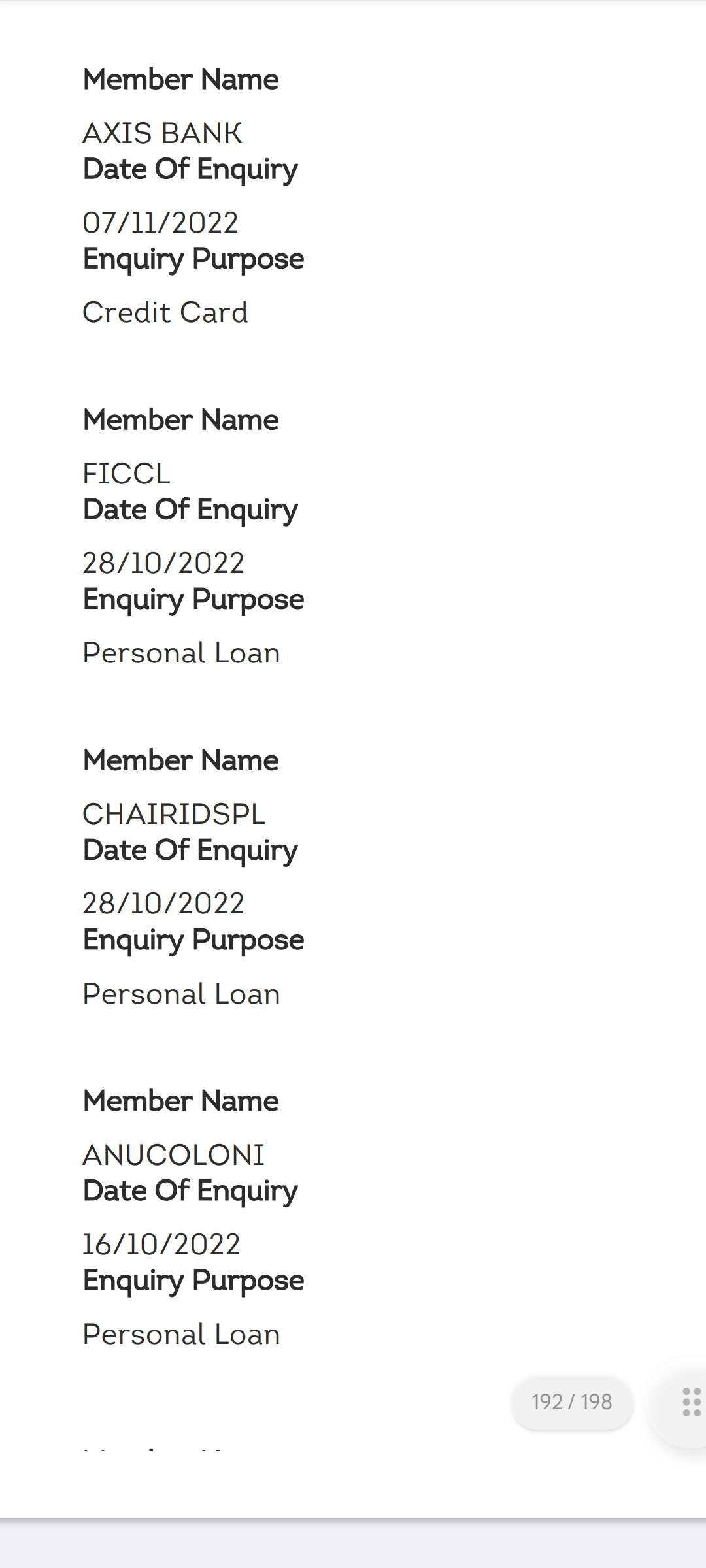Click the 16/10/2022 enquiry date
This screenshot has height=1568, width=706.
161,1245
